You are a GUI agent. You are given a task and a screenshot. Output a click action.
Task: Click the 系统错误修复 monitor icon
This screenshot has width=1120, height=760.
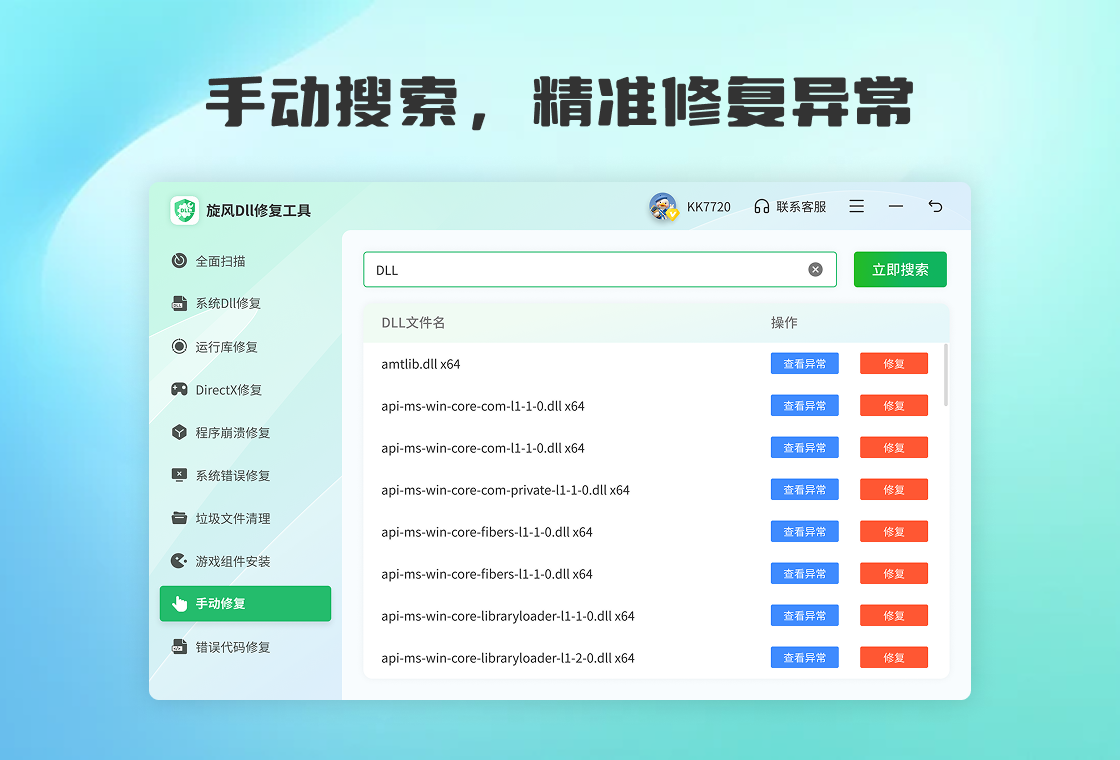179,476
